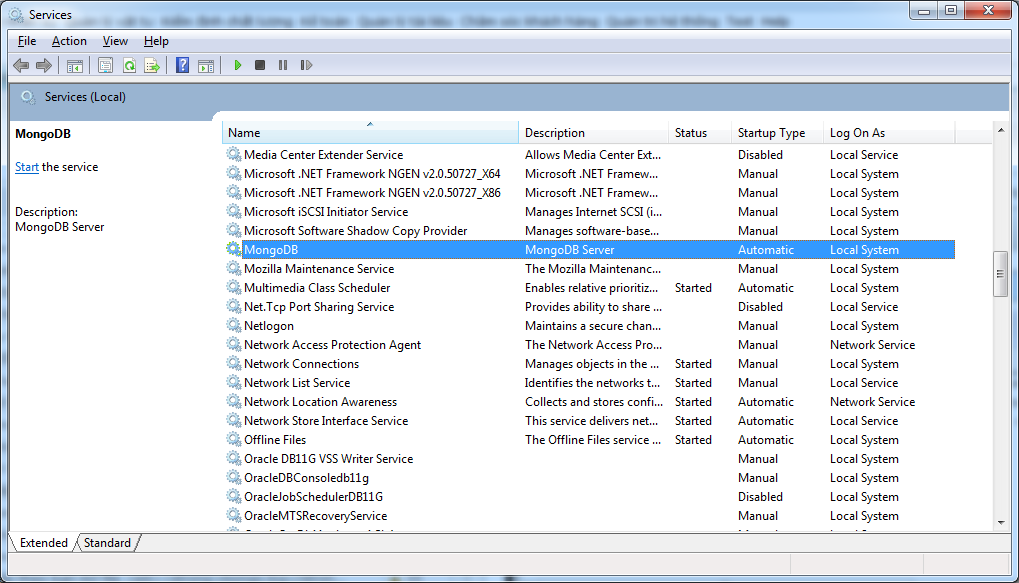Viewport: 1019px width, 583px height.
Task: Pause Service toolbar button
Action: [x=283, y=65]
